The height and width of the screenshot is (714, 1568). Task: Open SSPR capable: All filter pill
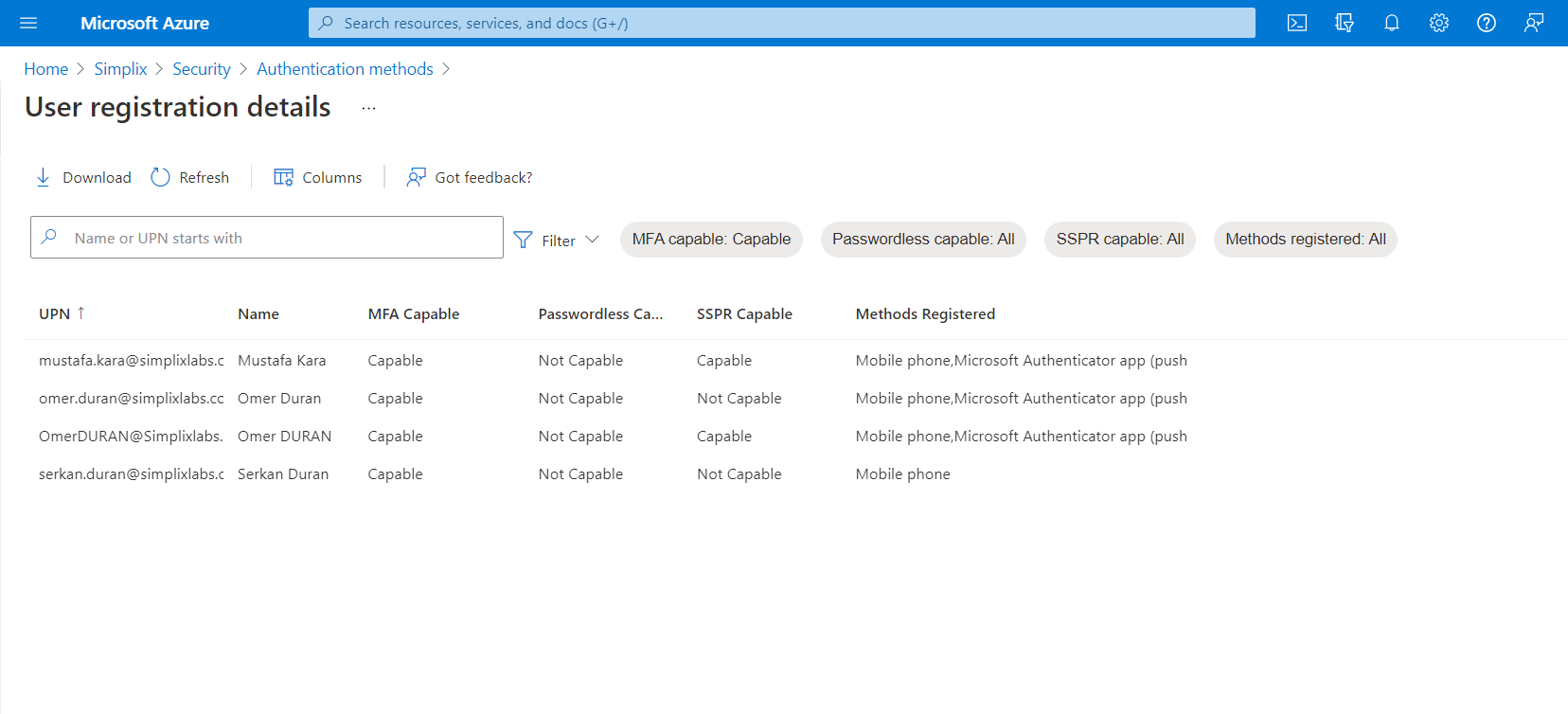[x=1120, y=240]
